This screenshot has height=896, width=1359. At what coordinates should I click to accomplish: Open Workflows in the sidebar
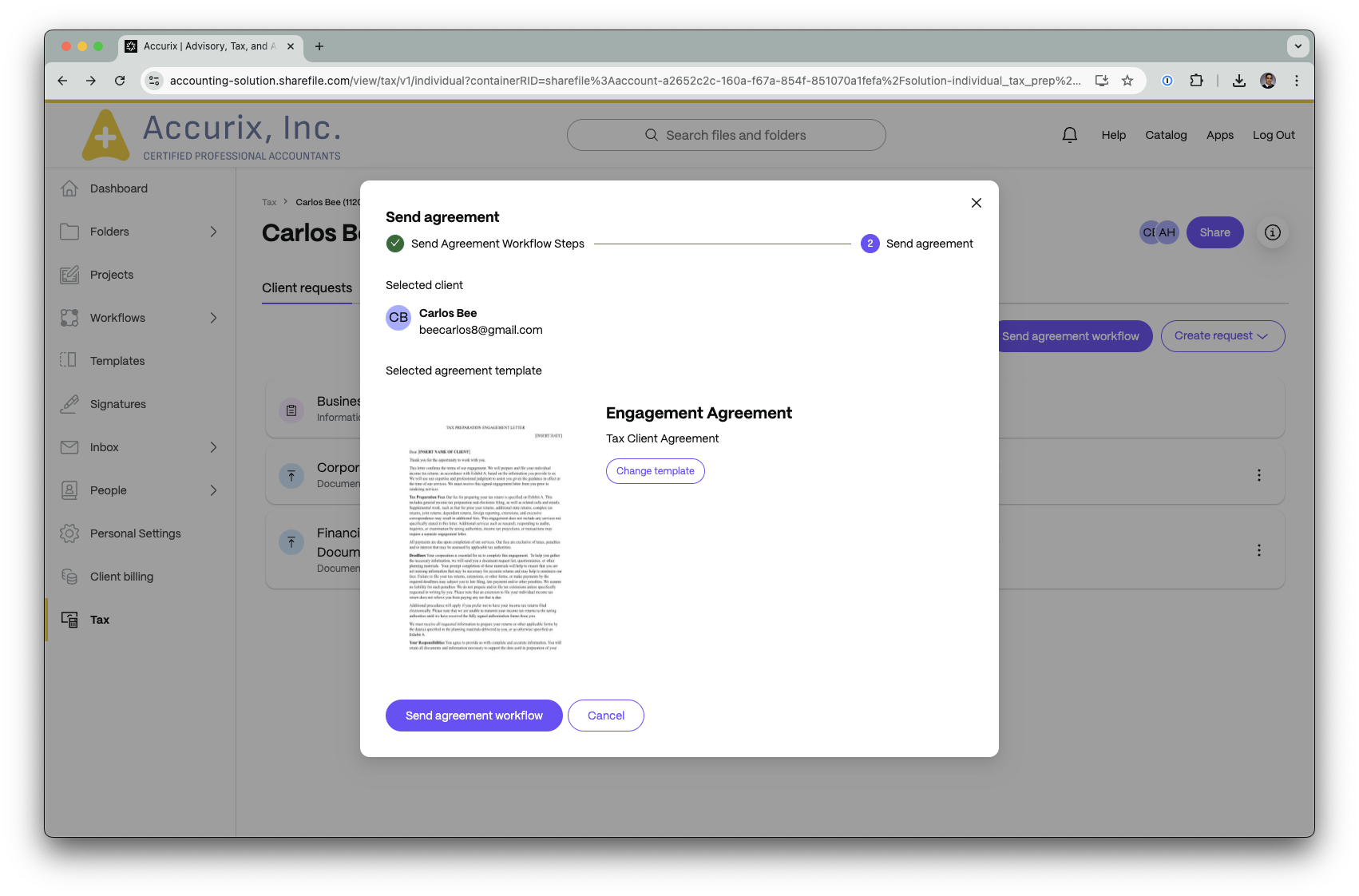point(117,318)
